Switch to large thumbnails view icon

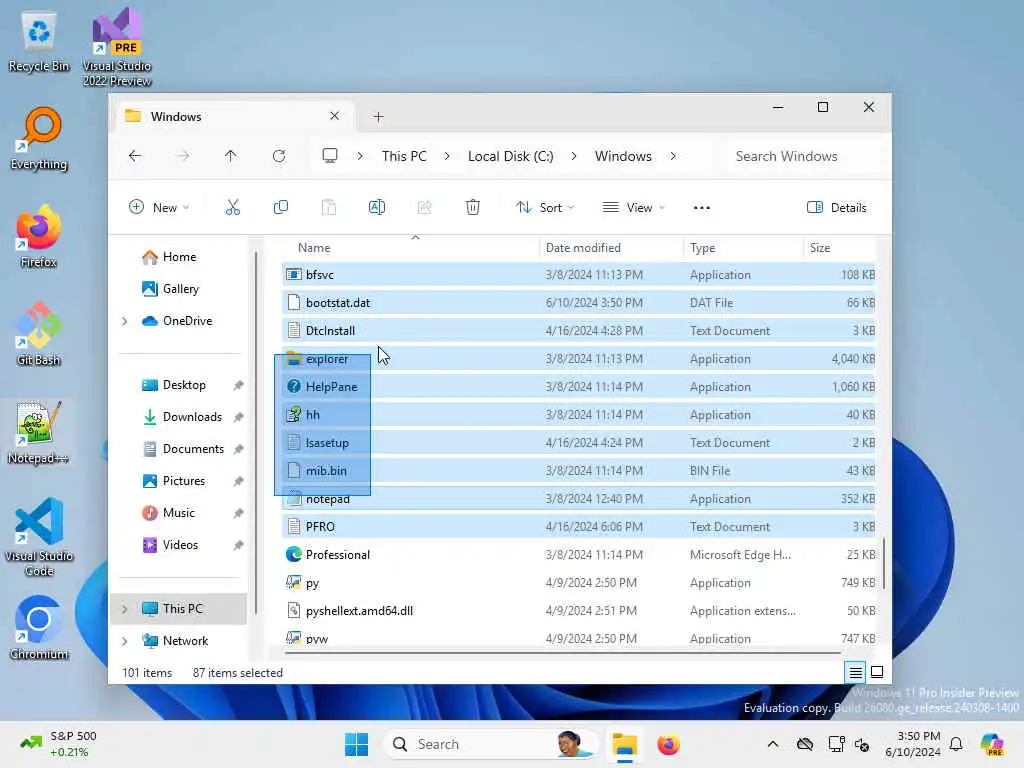[x=877, y=672]
